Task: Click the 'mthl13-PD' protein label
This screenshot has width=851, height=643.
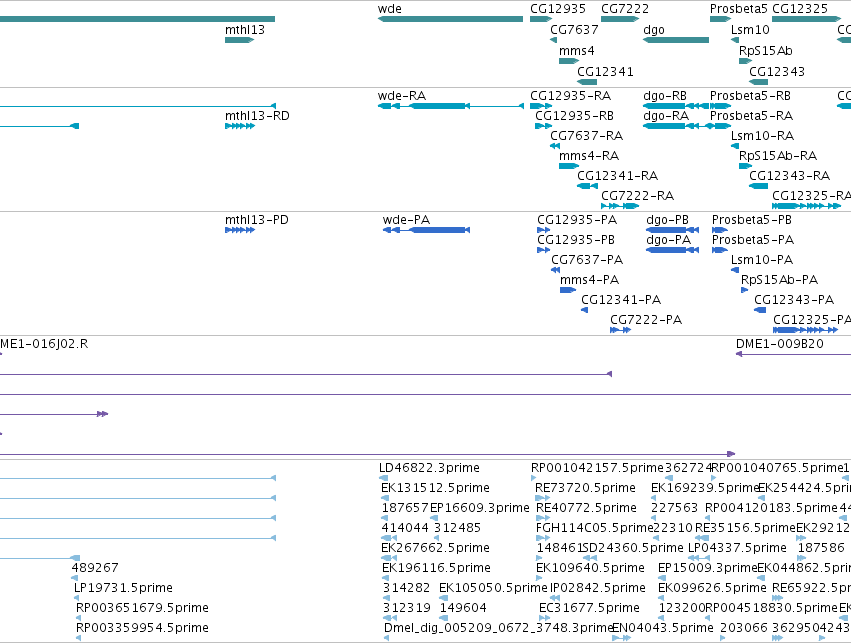Action: point(257,220)
